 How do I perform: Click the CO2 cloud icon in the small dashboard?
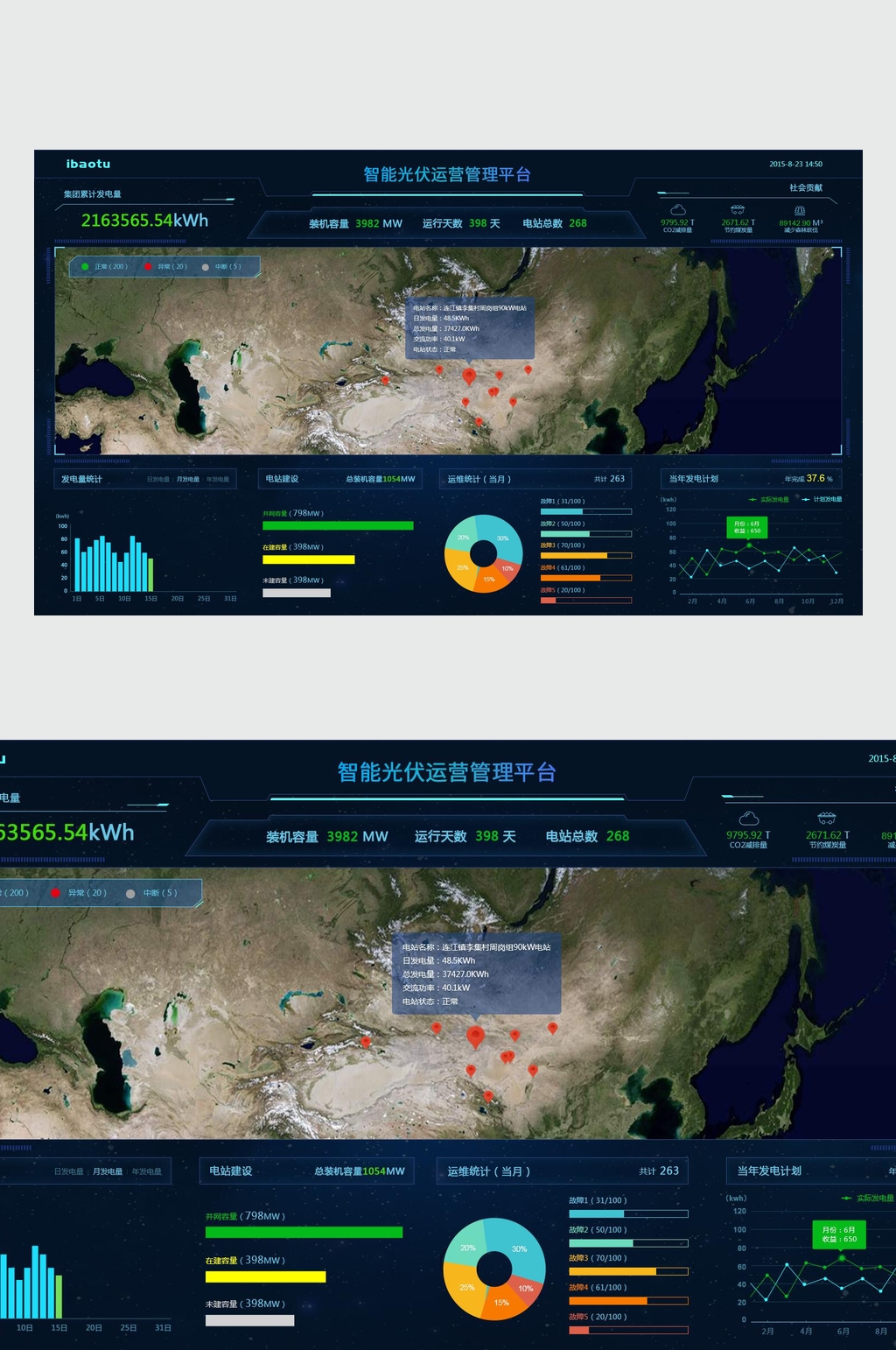[678, 210]
